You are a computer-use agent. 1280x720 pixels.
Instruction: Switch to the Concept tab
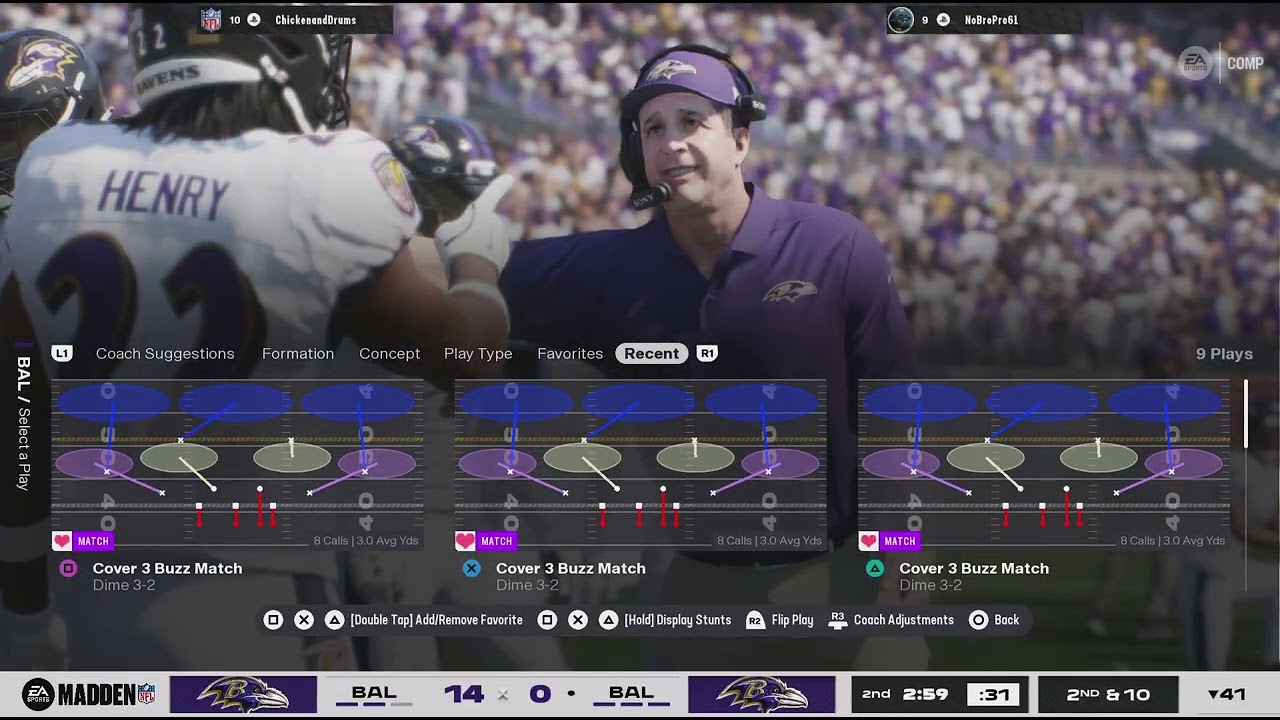pyautogui.click(x=389, y=353)
